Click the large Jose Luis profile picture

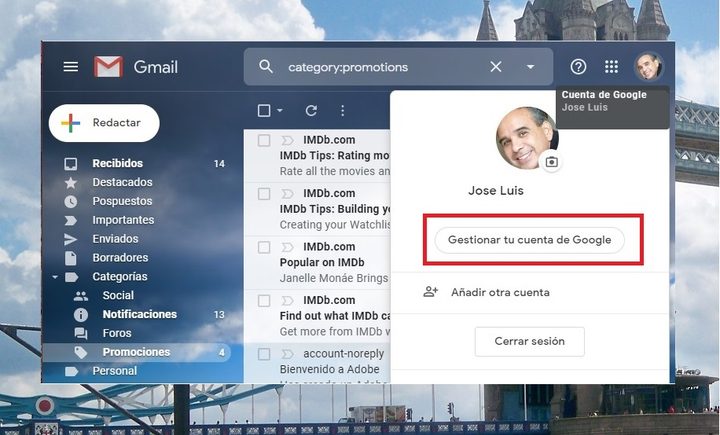click(x=526, y=138)
